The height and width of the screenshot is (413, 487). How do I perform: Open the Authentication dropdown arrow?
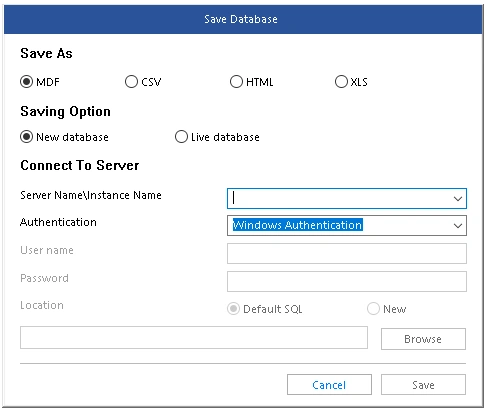pos(458,226)
